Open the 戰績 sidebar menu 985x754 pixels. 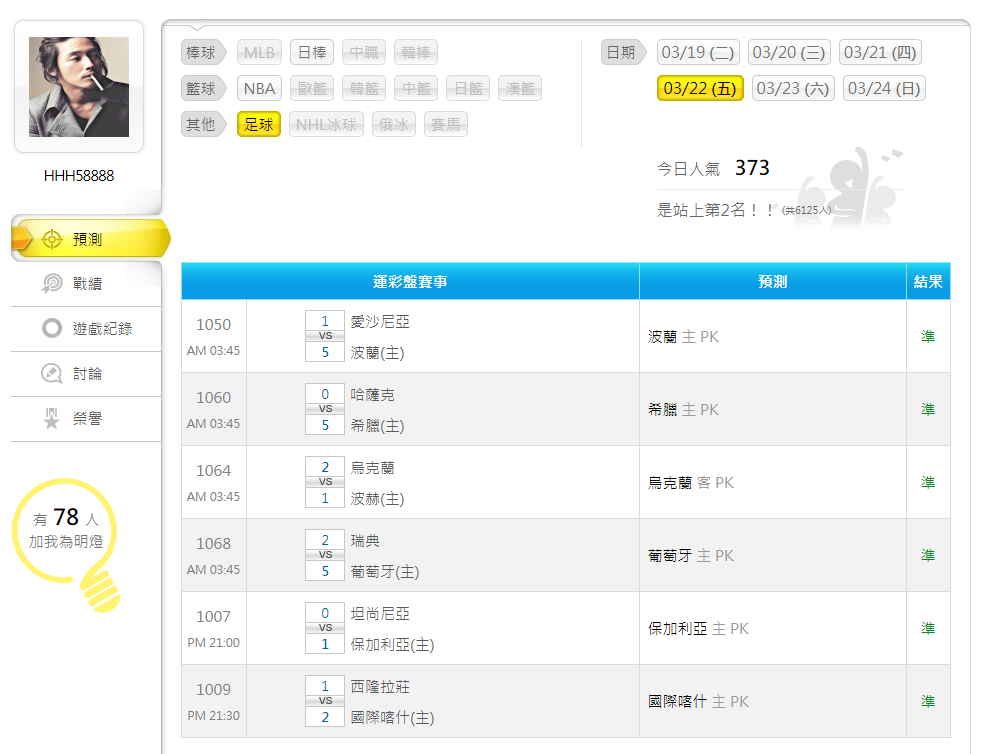pyautogui.click(x=87, y=284)
